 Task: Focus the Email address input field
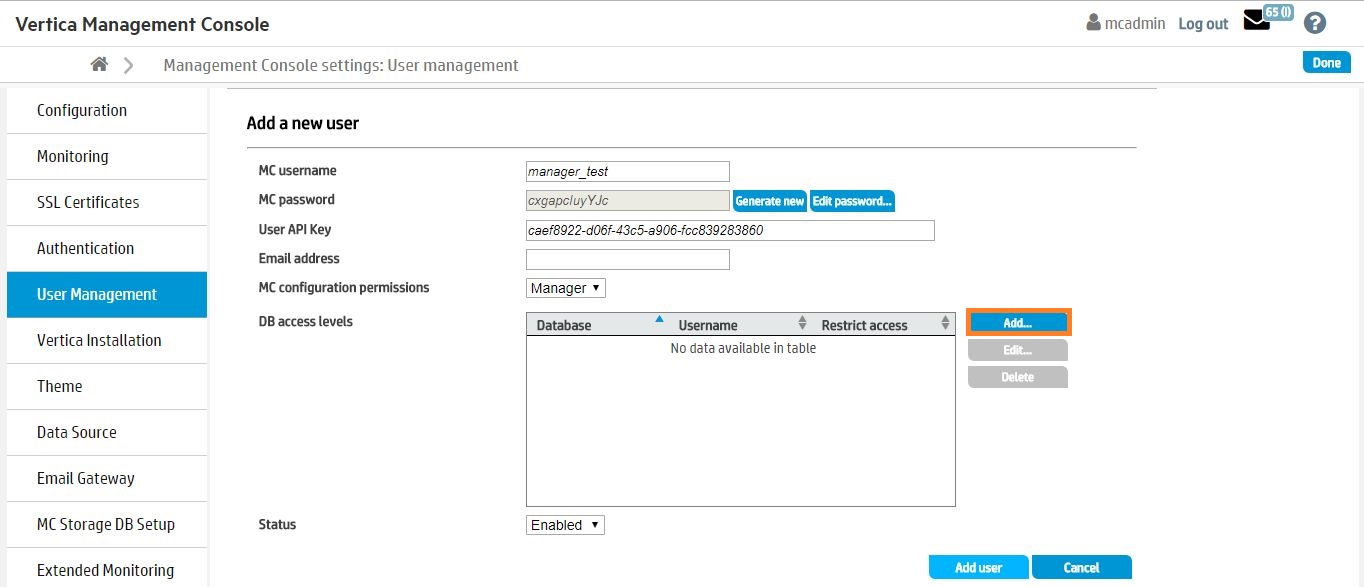click(628, 259)
